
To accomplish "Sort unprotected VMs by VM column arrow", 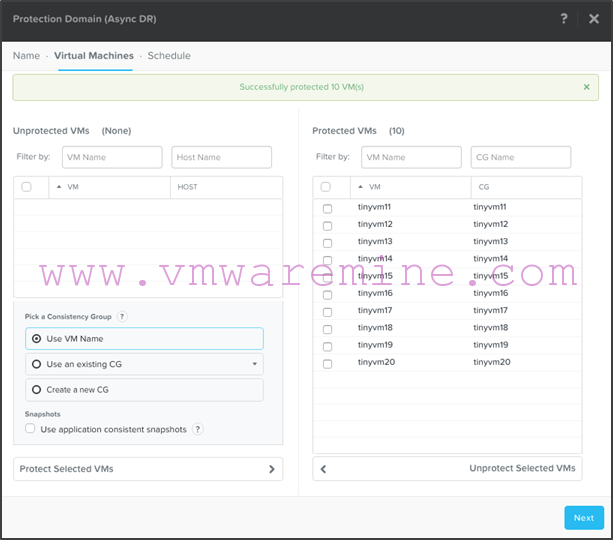I will click(59, 187).
